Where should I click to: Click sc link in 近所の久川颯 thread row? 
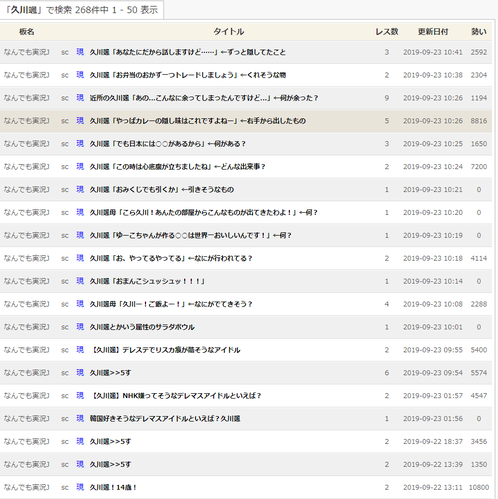65,98
